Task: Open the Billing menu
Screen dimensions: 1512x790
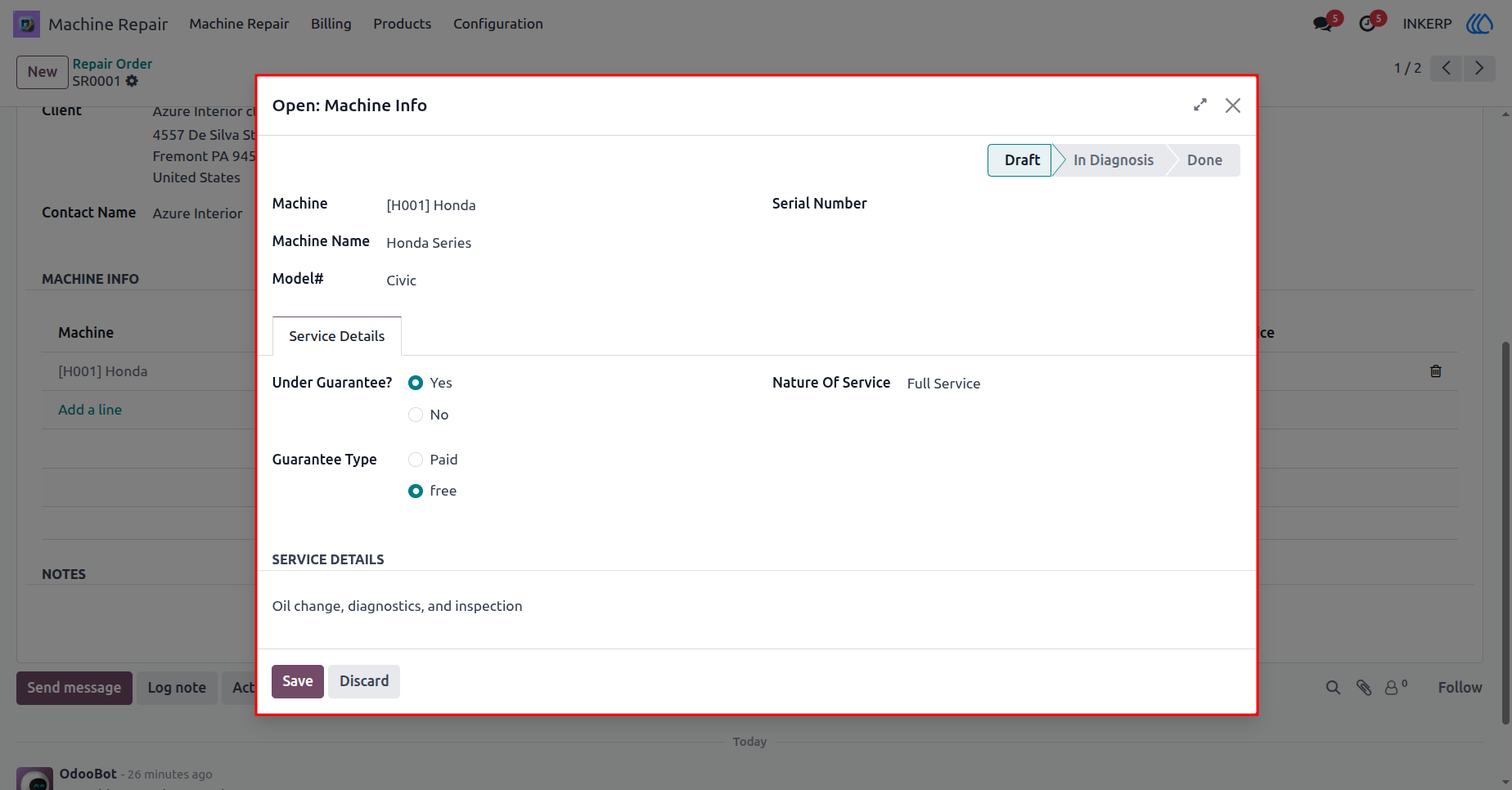Action: click(331, 24)
